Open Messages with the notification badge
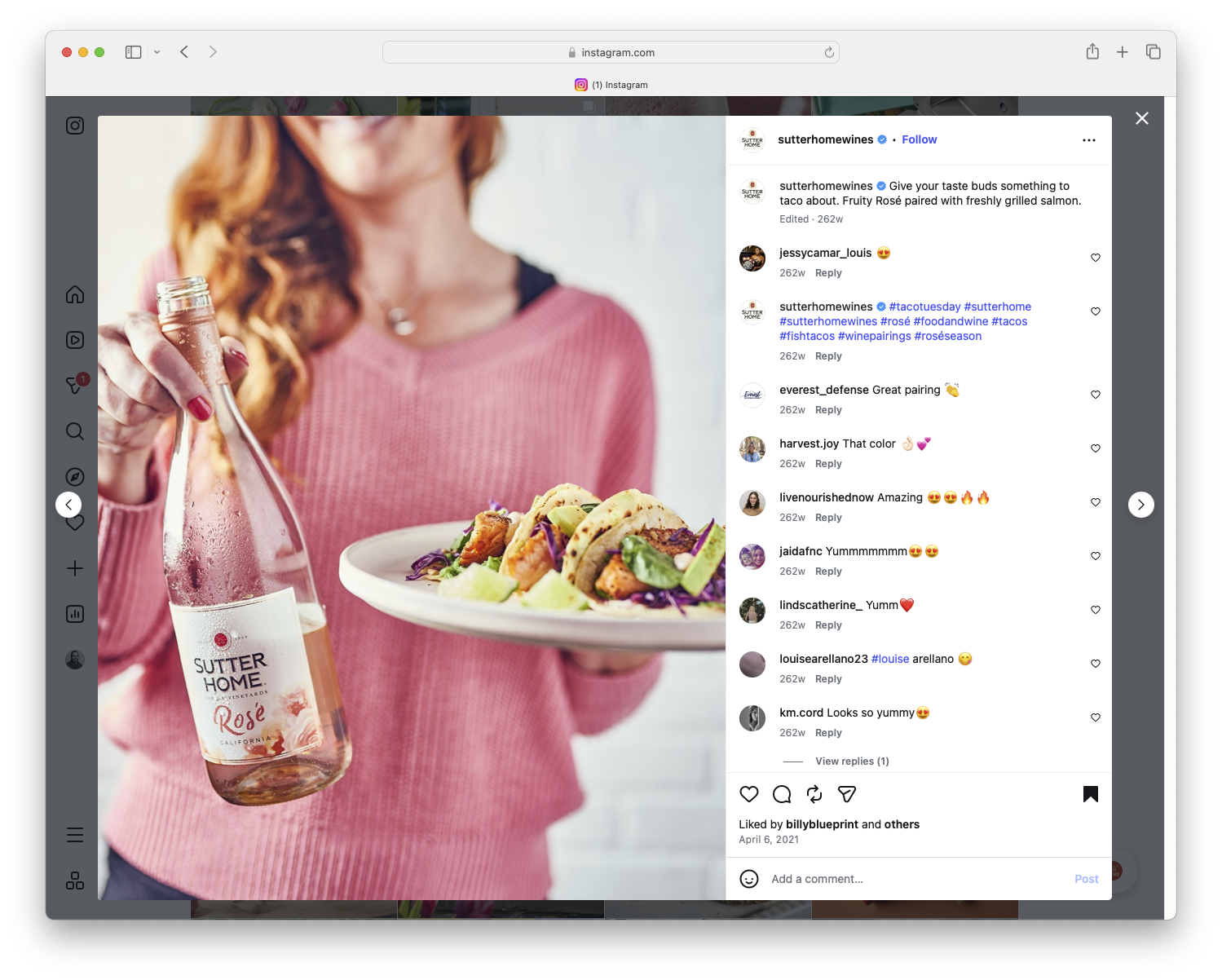The image size is (1222, 980). point(75,385)
